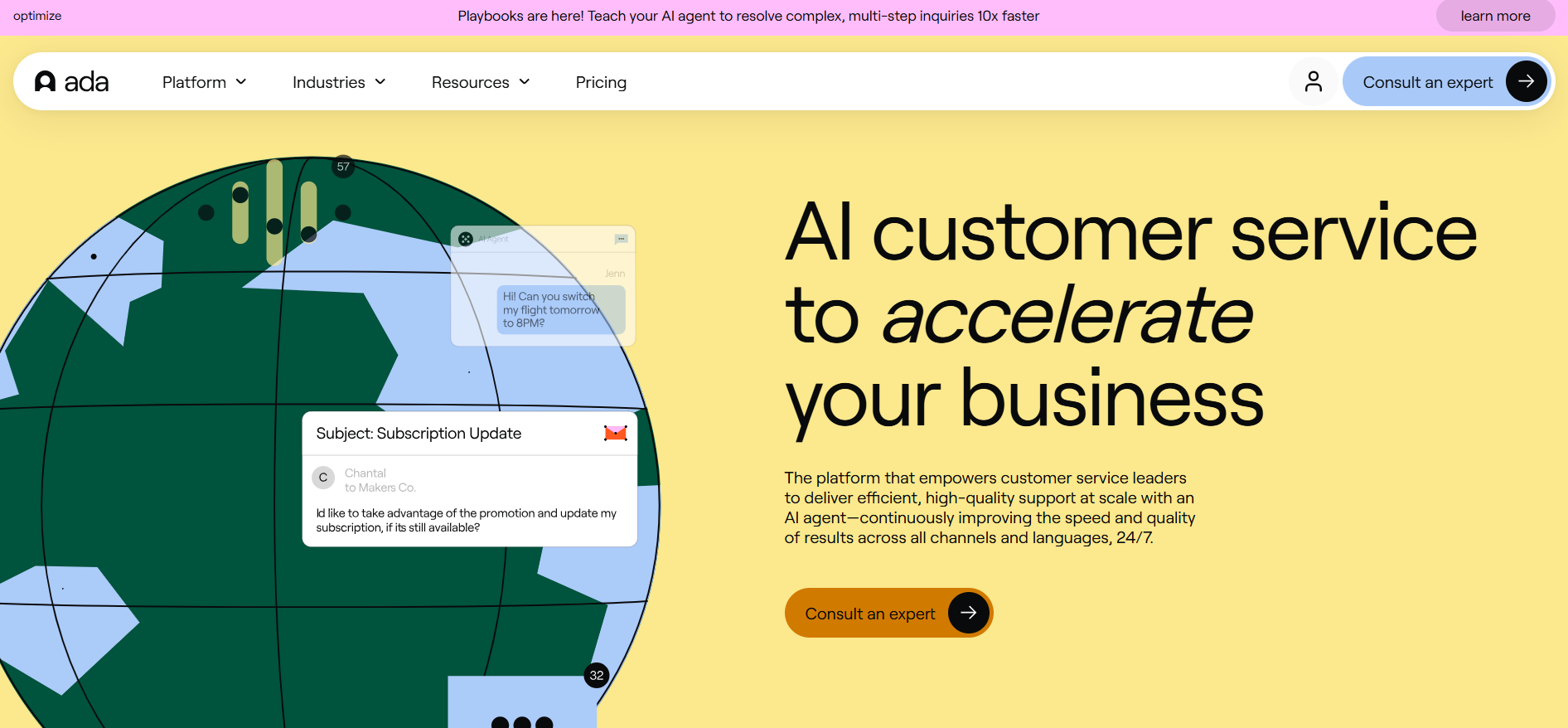Click the "32" badge near the globe bottom

click(x=597, y=675)
